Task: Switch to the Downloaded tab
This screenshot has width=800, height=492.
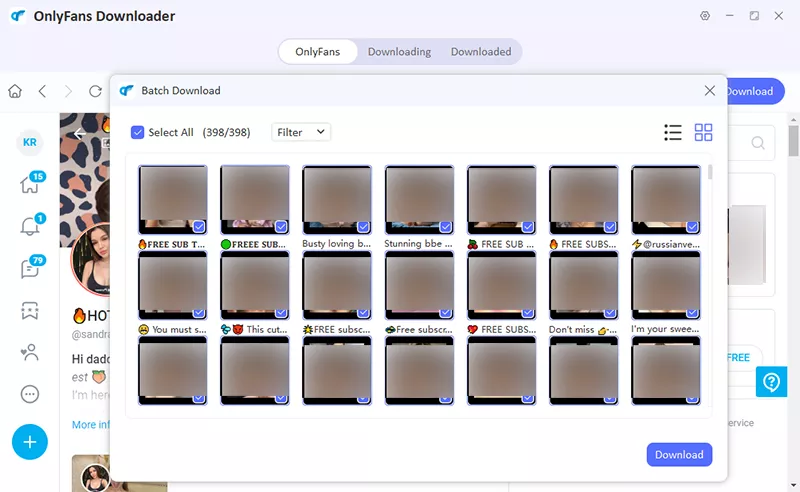Action: [481, 52]
